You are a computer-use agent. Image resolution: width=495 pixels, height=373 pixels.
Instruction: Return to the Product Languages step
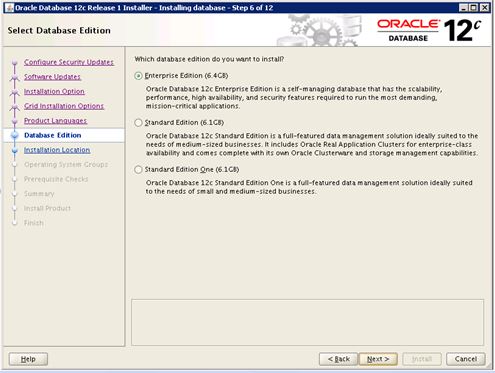point(55,121)
